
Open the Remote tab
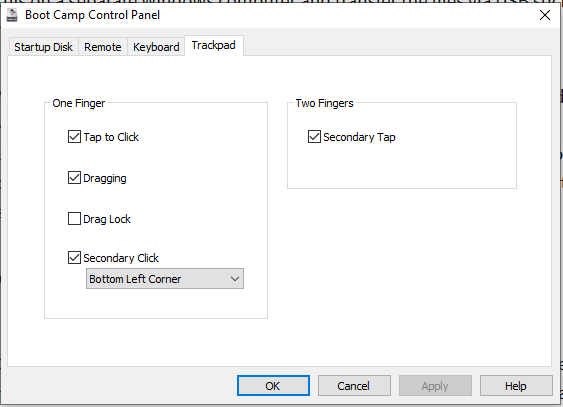coord(103,47)
